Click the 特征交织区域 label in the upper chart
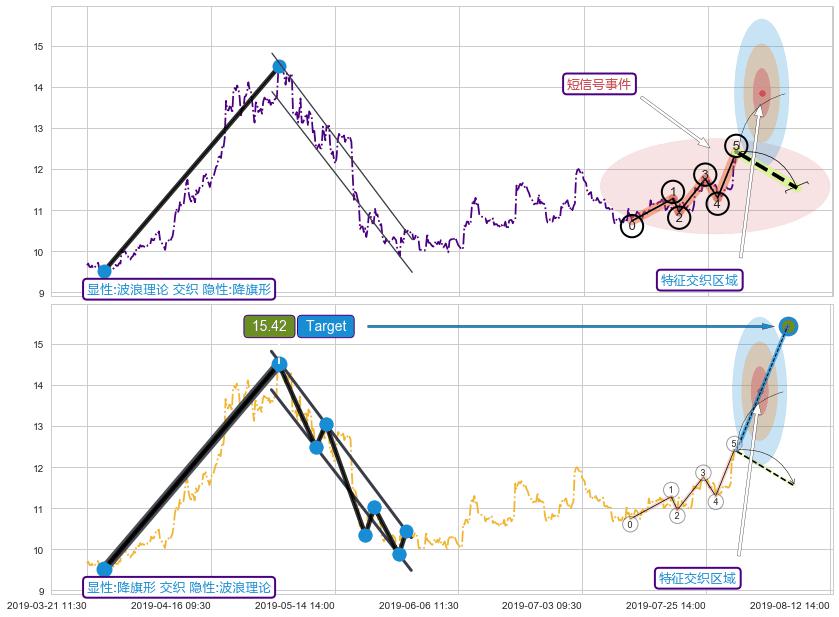The image size is (839, 617). (x=700, y=280)
